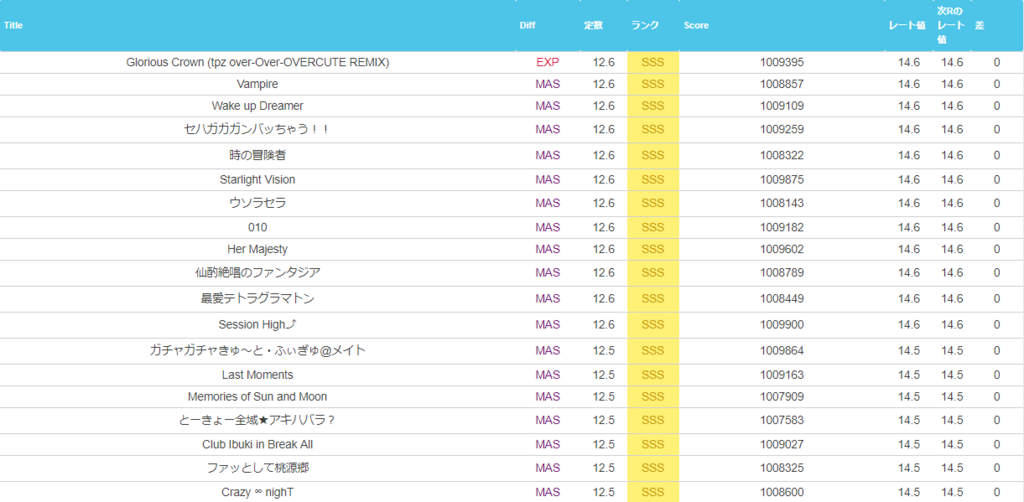Click Starlight Vision title
Viewport: 1024px width, 502px height.
click(257, 180)
